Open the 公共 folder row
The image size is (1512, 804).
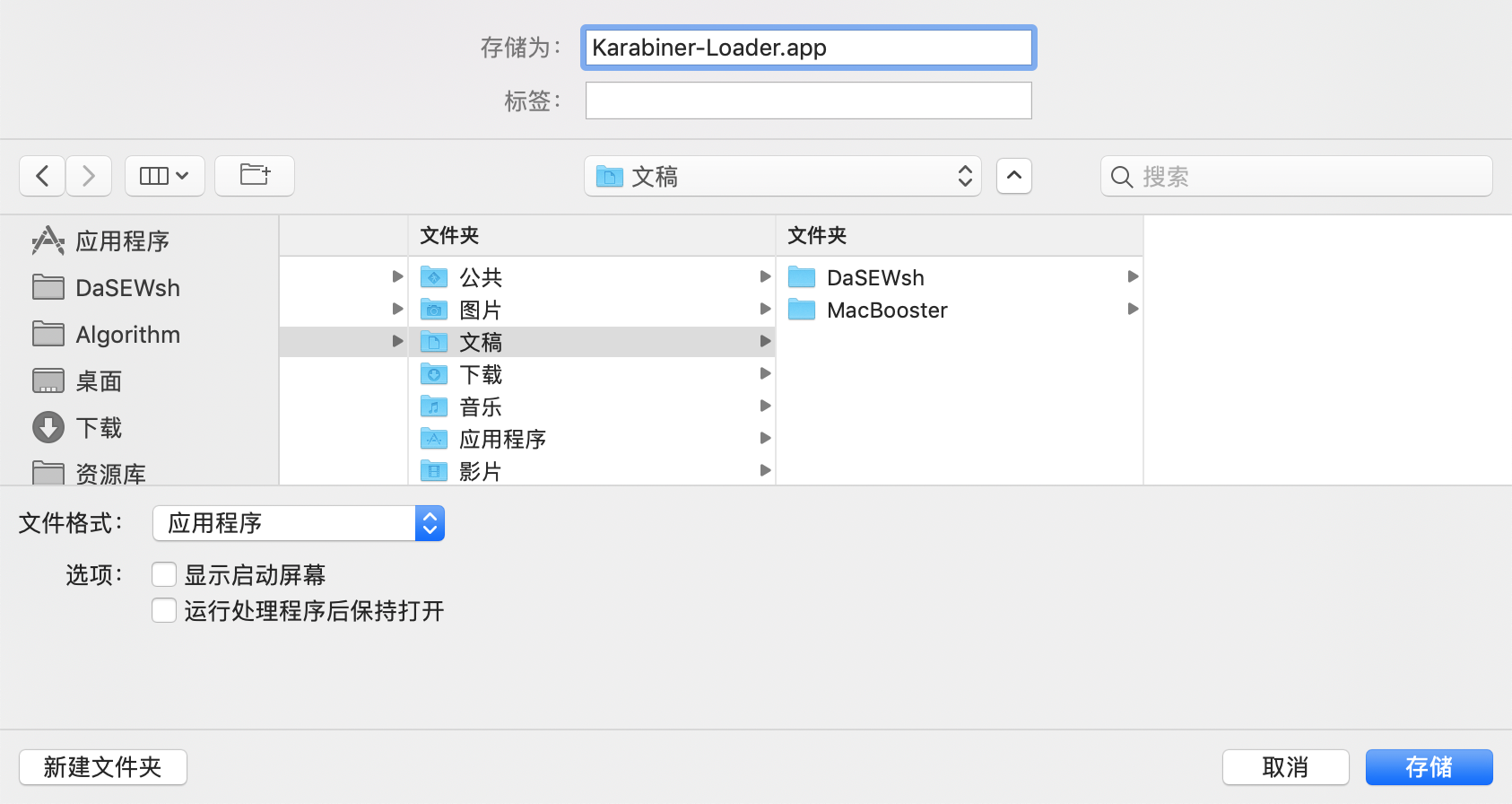592,277
